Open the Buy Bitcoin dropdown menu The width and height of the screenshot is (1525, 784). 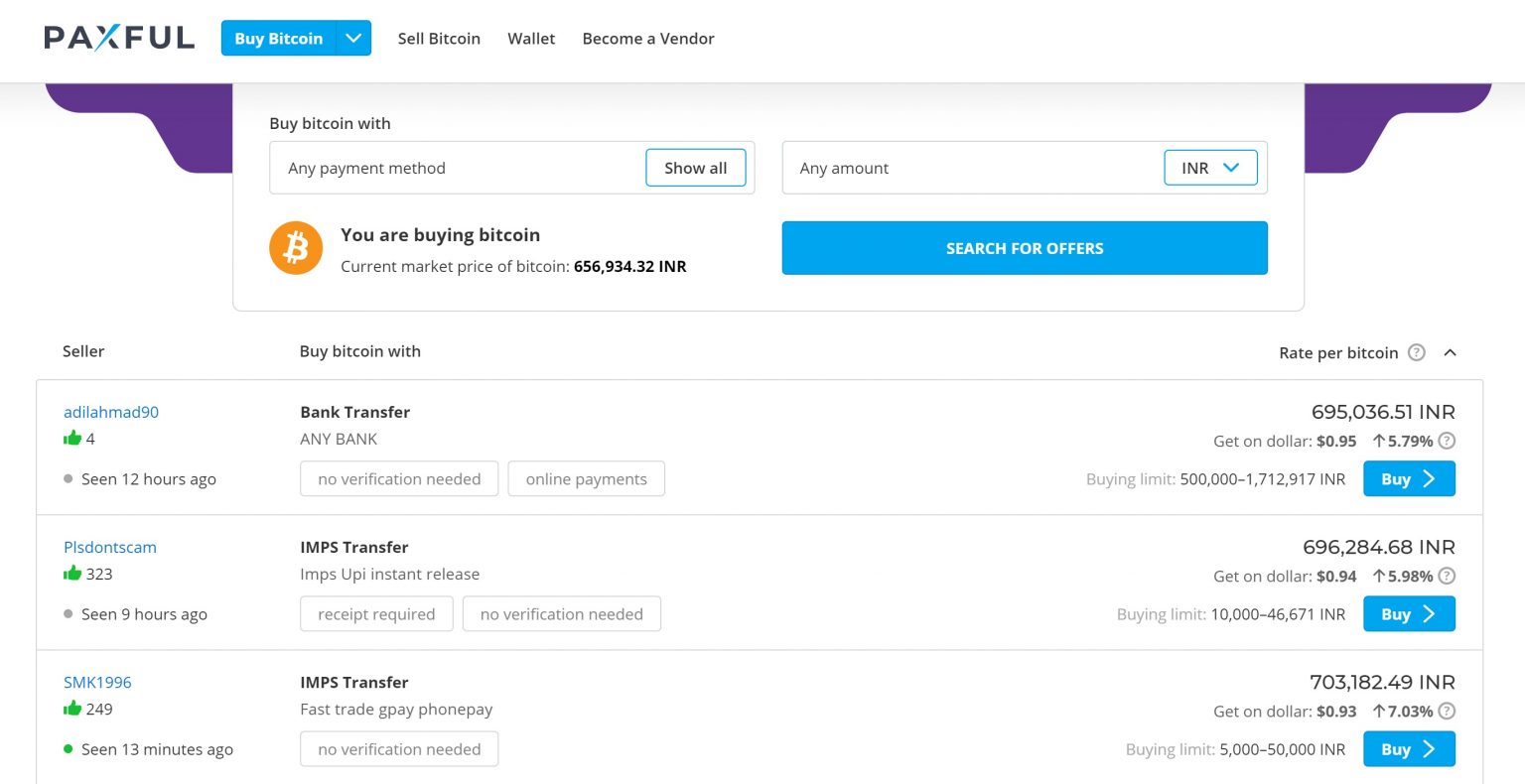[353, 38]
